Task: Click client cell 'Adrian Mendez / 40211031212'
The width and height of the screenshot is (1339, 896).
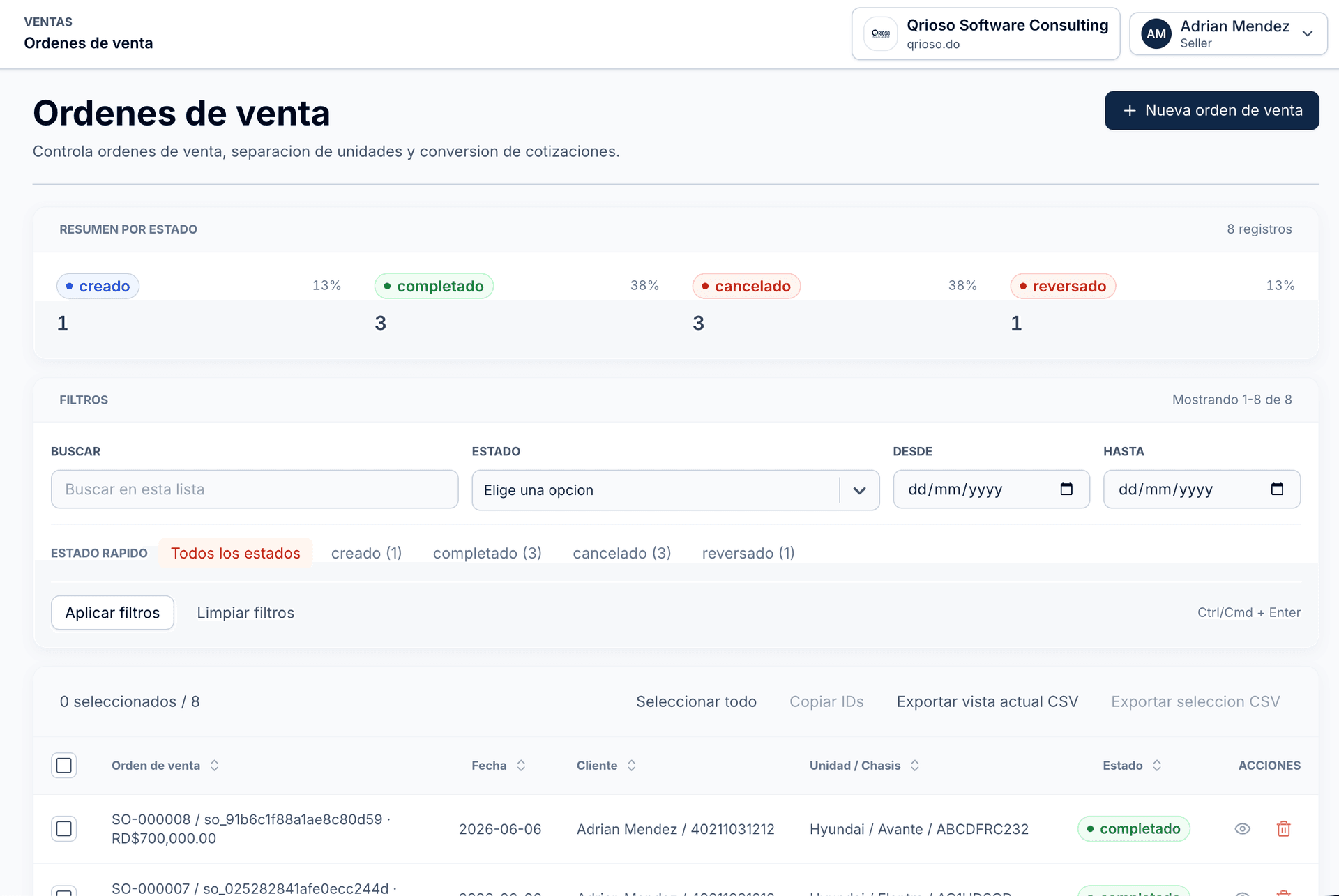Action: (675, 829)
